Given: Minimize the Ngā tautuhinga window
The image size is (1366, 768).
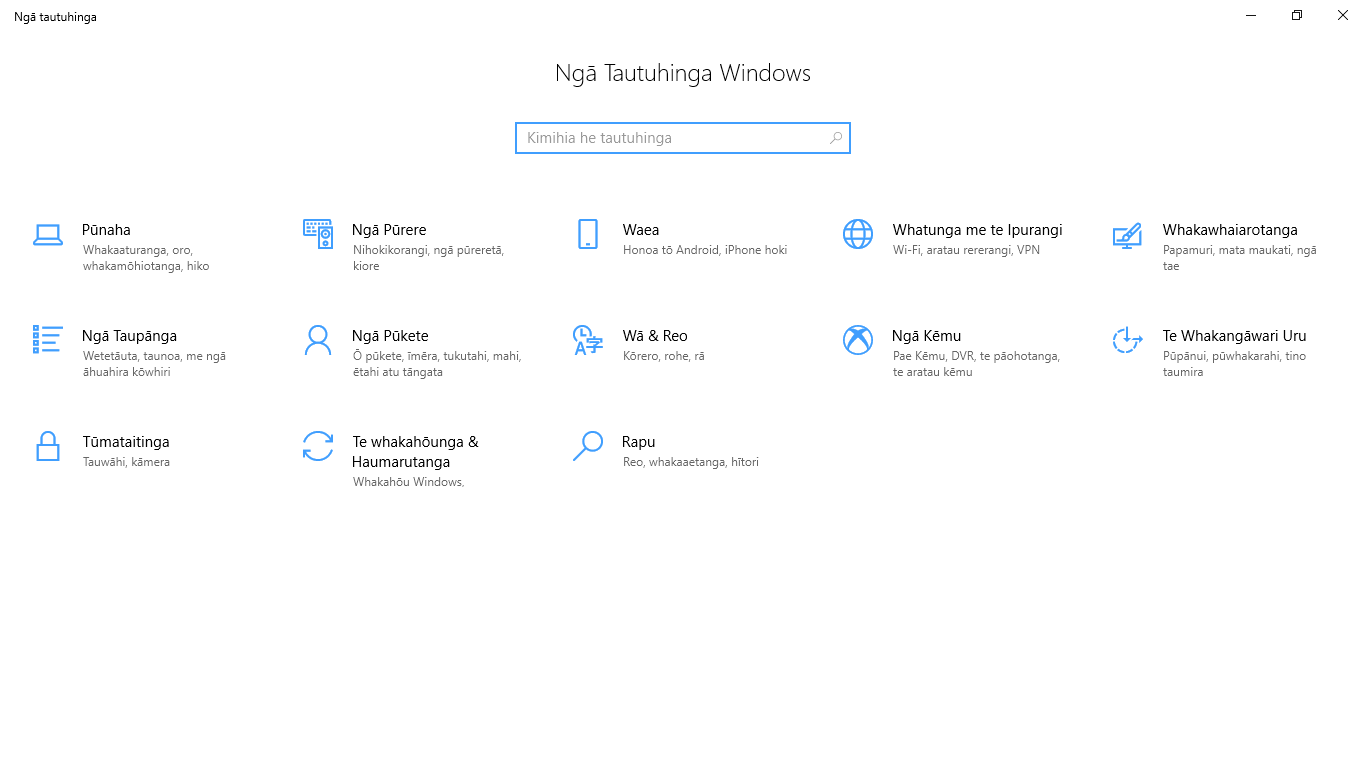Looking at the screenshot, I should [x=1251, y=15].
